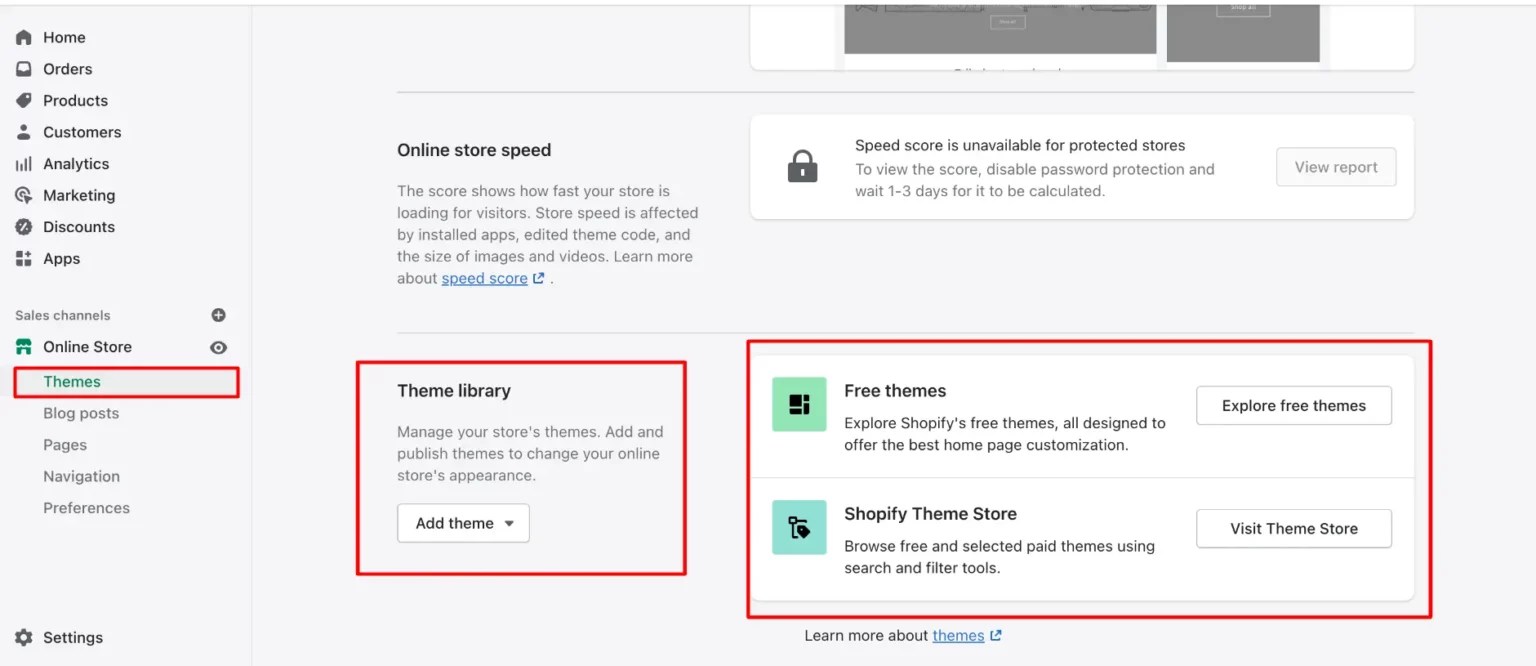This screenshot has width=1536, height=666.
Task: Select the Orders icon in sidebar
Action: 22,68
